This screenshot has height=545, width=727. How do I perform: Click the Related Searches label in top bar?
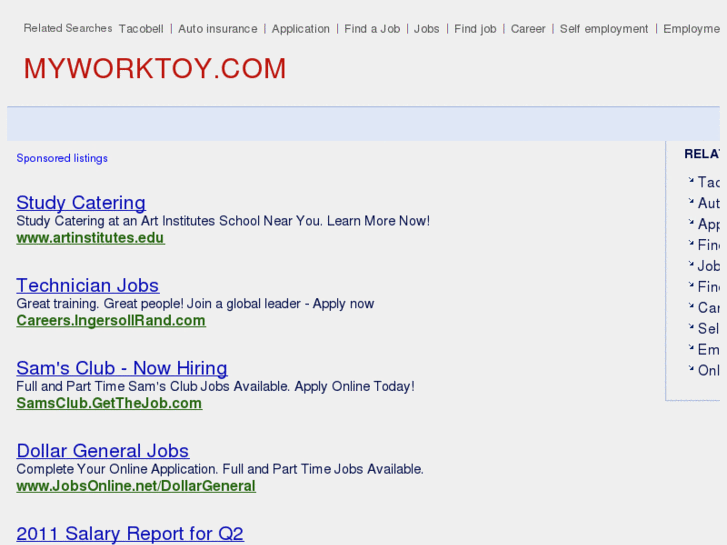coord(68,28)
